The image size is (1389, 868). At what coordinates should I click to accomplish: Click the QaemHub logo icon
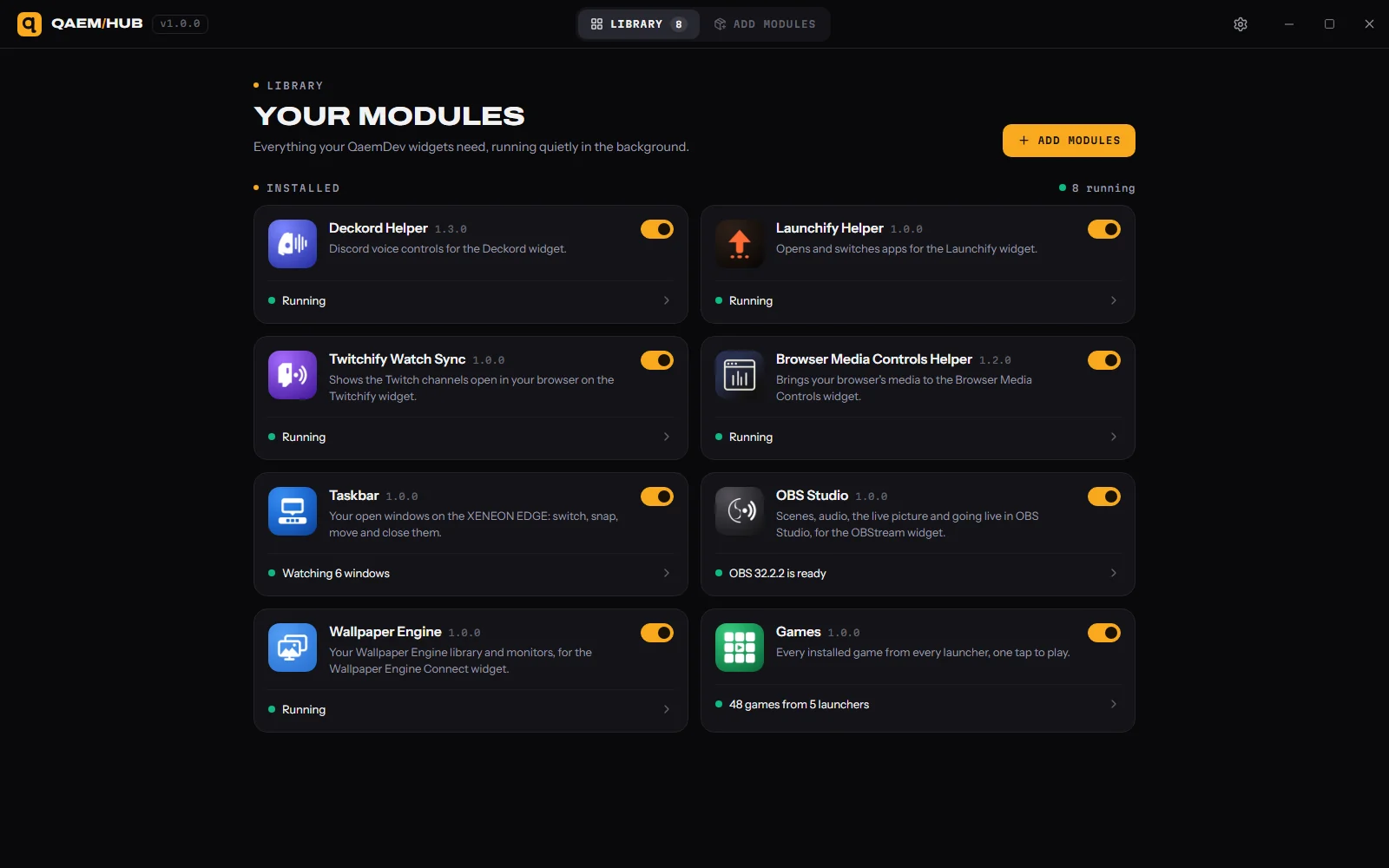tap(30, 24)
